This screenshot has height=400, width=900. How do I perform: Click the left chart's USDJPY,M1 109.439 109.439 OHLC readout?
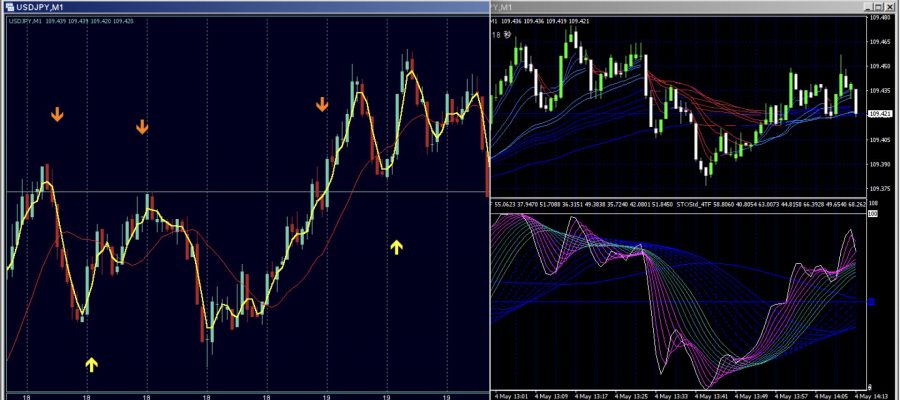coord(72,21)
